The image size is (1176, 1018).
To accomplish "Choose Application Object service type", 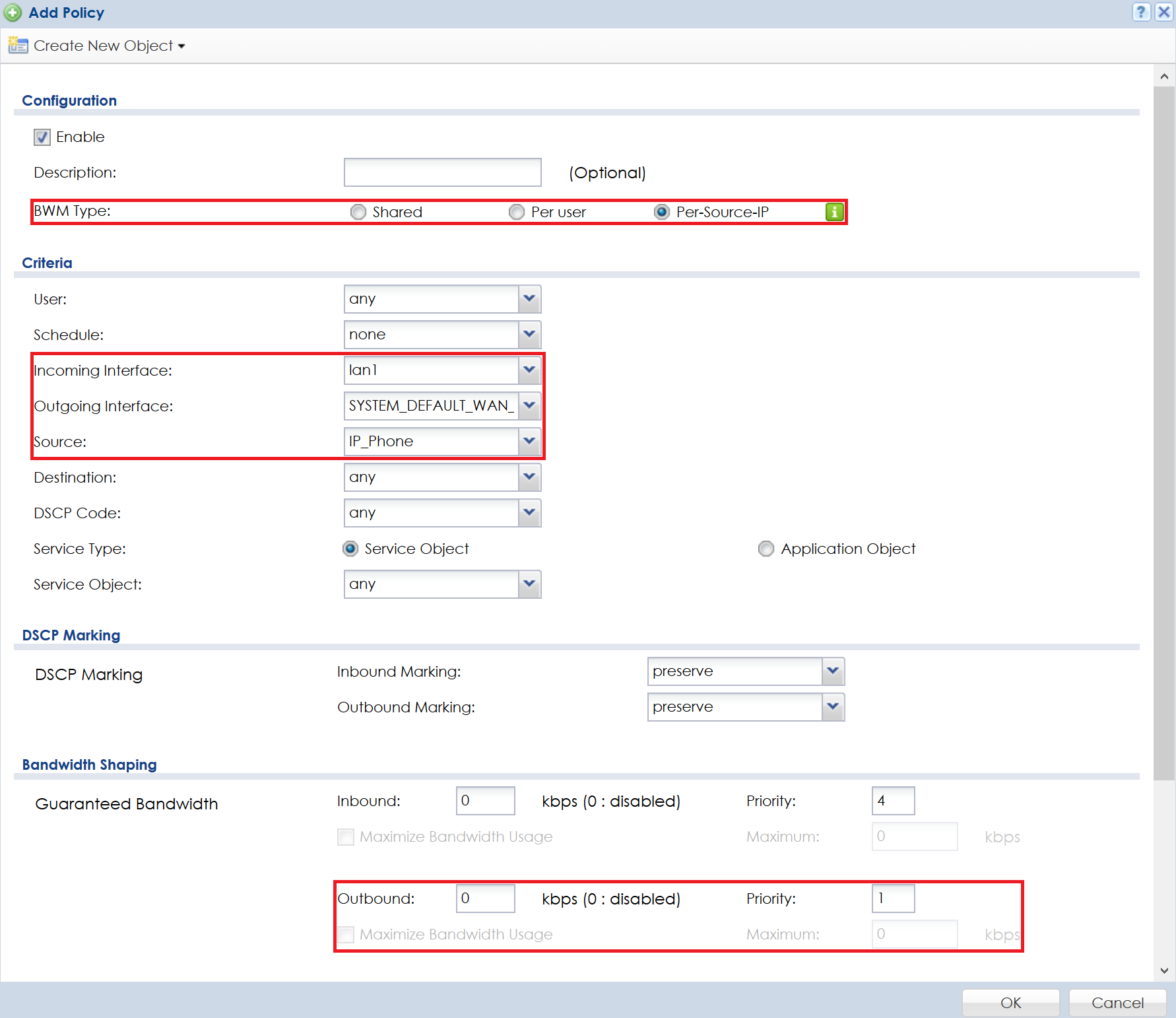I will point(766,549).
